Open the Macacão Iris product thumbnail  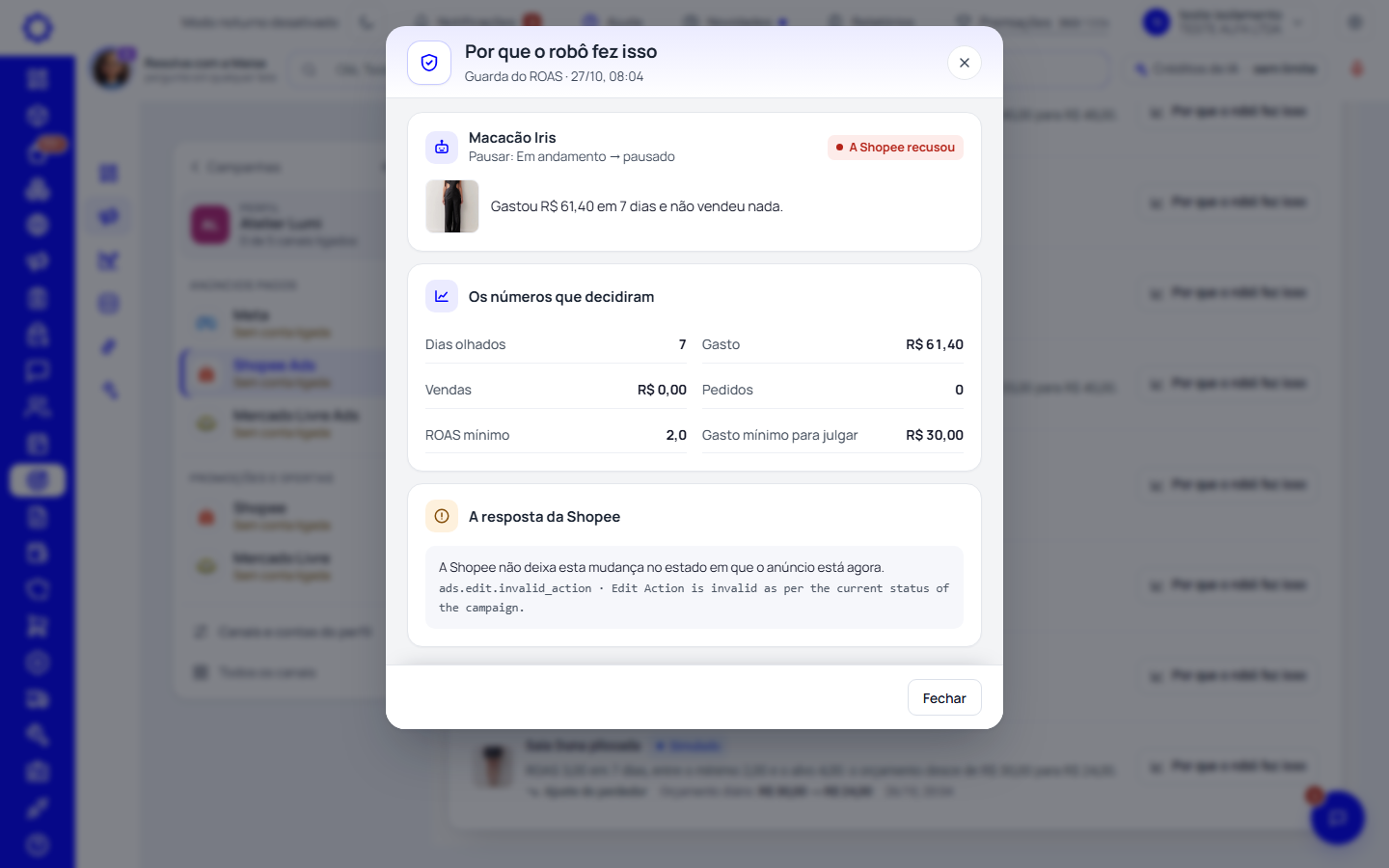452,206
